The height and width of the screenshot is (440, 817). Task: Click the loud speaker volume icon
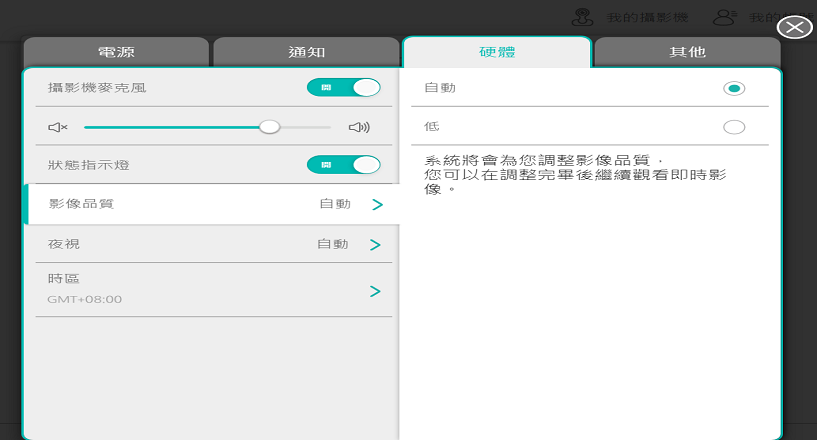(x=359, y=127)
